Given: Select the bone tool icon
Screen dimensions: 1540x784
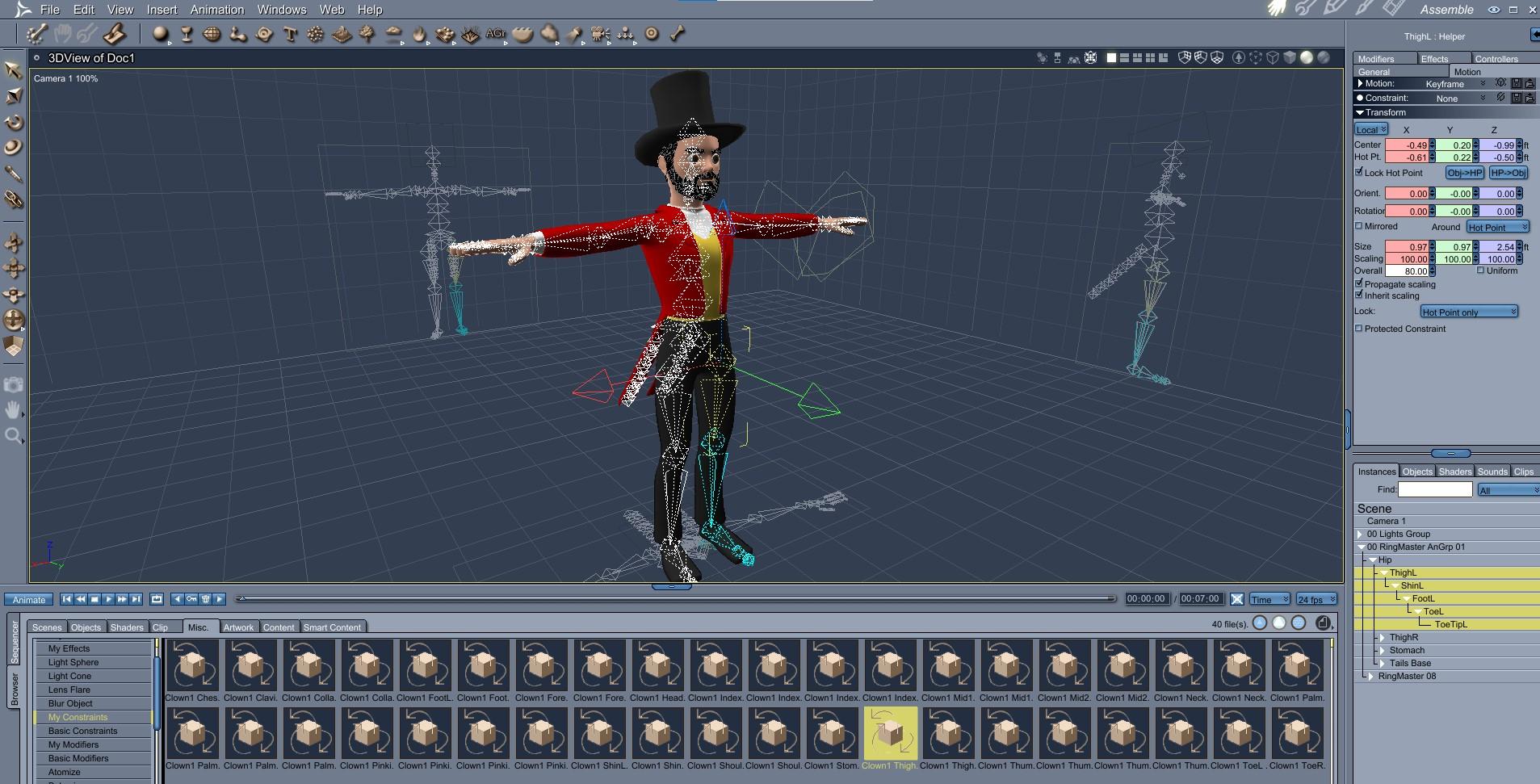Looking at the screenshot, I should tap(678, 34).
